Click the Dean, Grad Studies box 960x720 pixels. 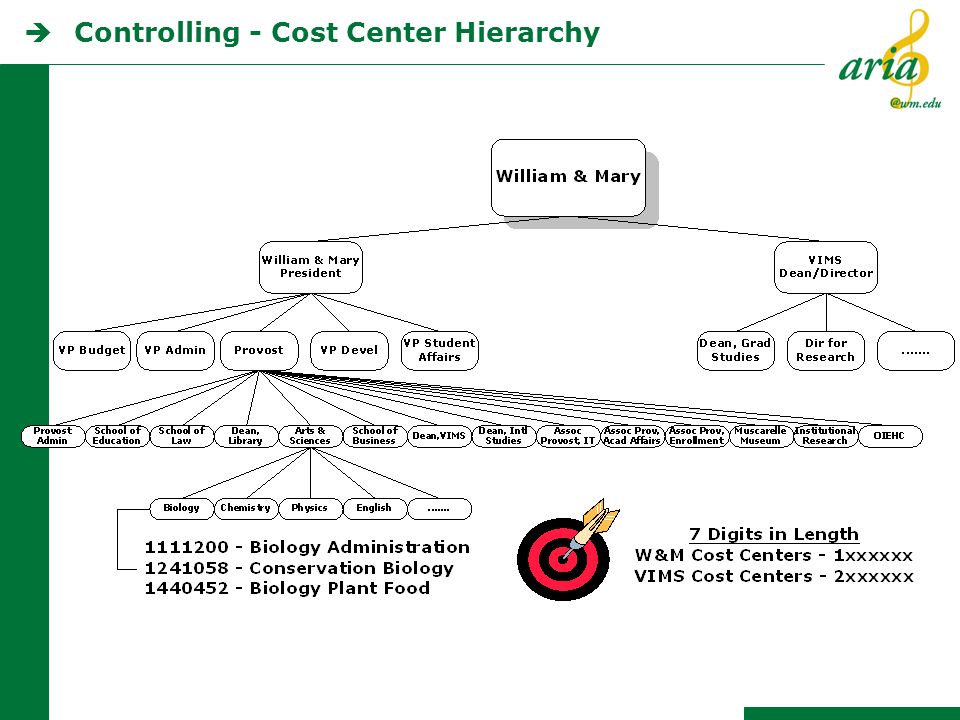(x=735, y=351)
